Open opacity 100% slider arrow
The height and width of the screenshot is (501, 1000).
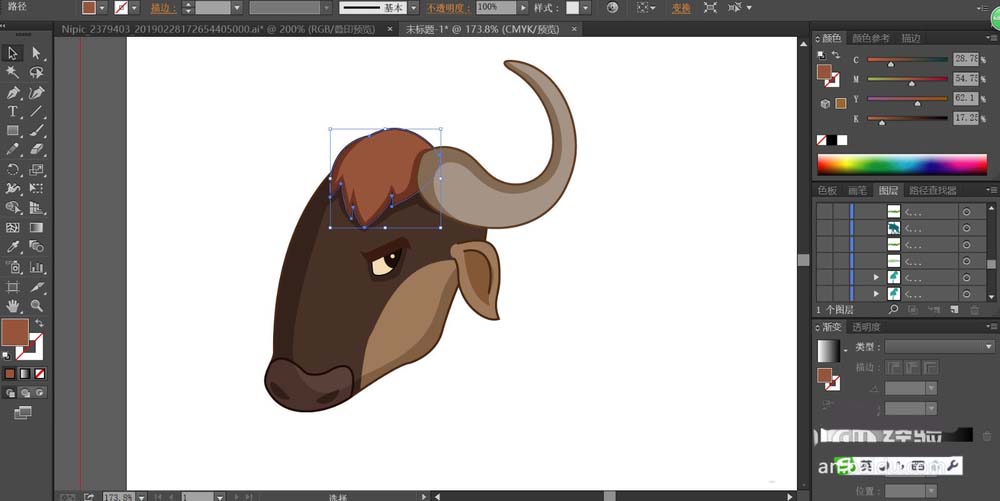click(524, 8)
